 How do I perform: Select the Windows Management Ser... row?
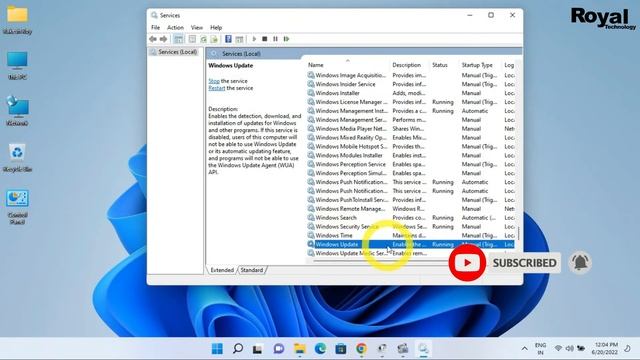410,120
